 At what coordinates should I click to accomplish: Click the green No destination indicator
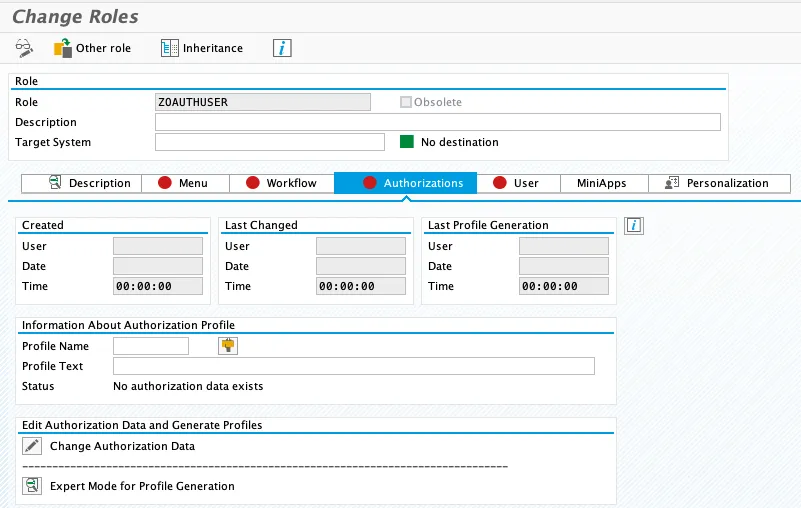coord(407,142)
